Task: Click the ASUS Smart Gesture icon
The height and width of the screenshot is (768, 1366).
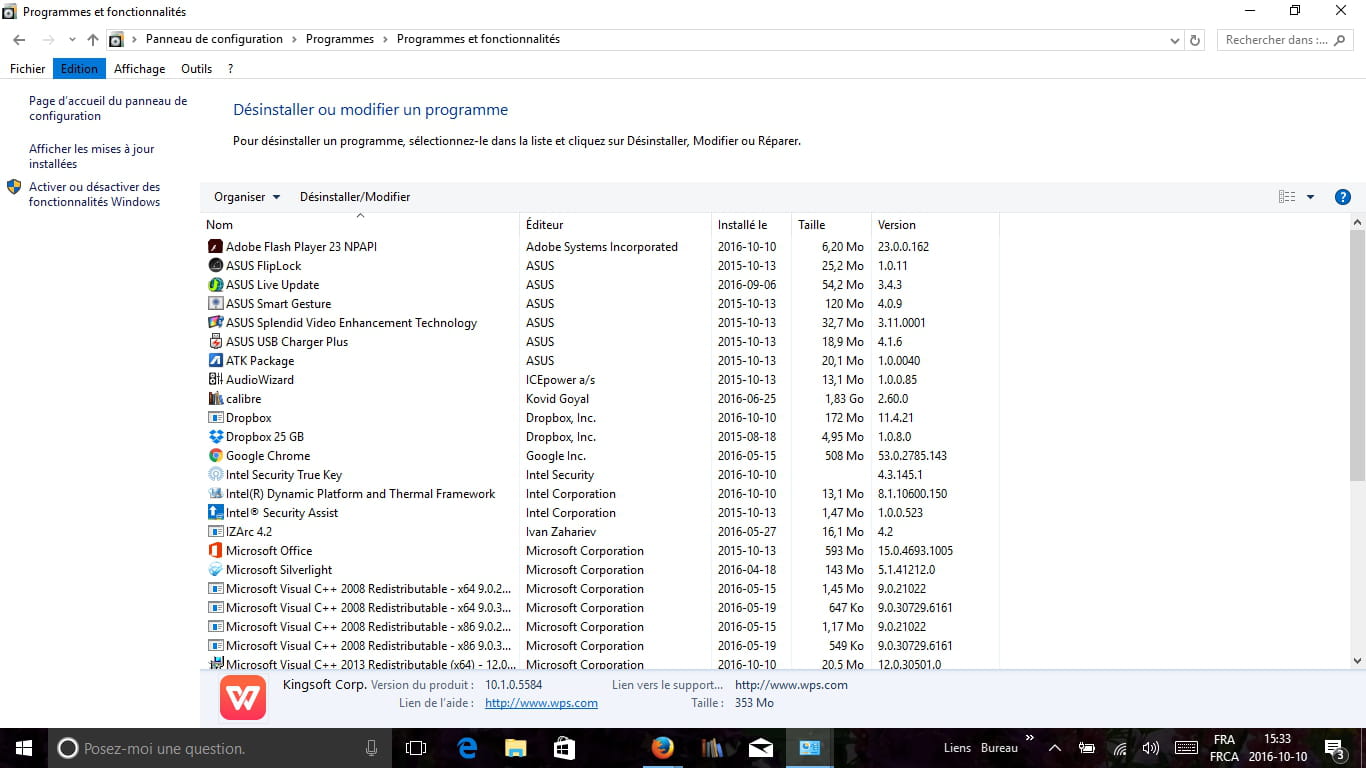Action: pyautogui.click(x=215, y=304)
